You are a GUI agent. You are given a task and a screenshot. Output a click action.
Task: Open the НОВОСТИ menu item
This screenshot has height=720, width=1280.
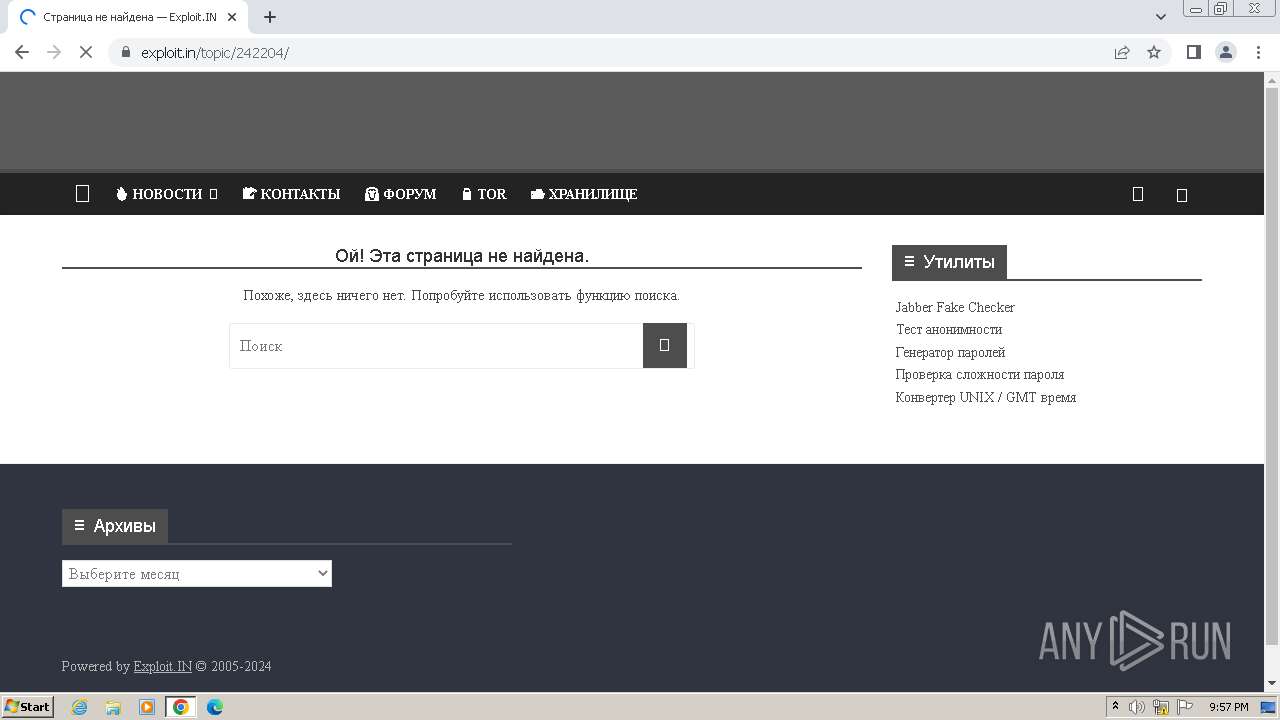pyautogui.click(x=159, y=194)
